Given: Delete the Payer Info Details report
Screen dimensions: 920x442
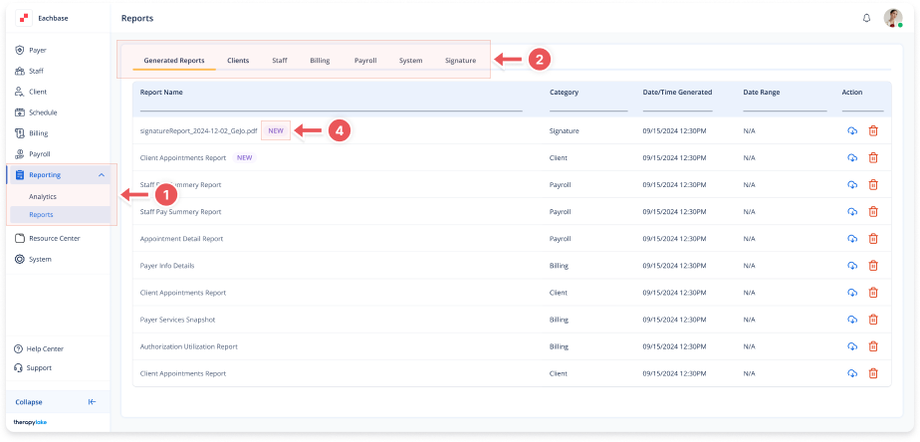Looking at the screenshot, I should [x=873, y=266].
